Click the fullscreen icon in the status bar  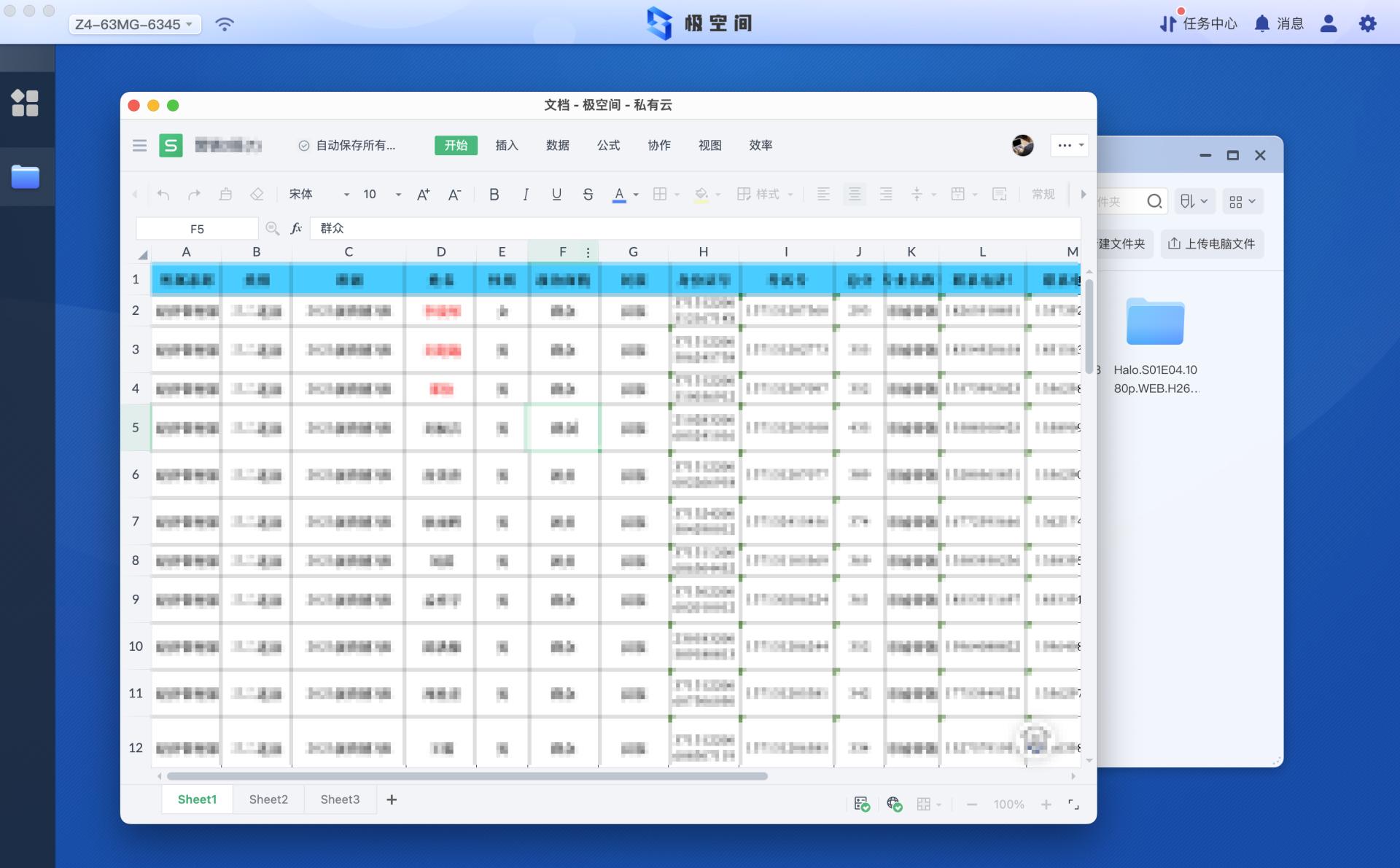pos(1073,805)
